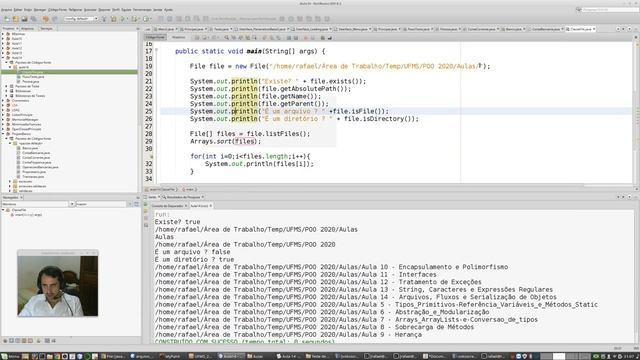Click the Clean and Build icon

pos(113,19)
